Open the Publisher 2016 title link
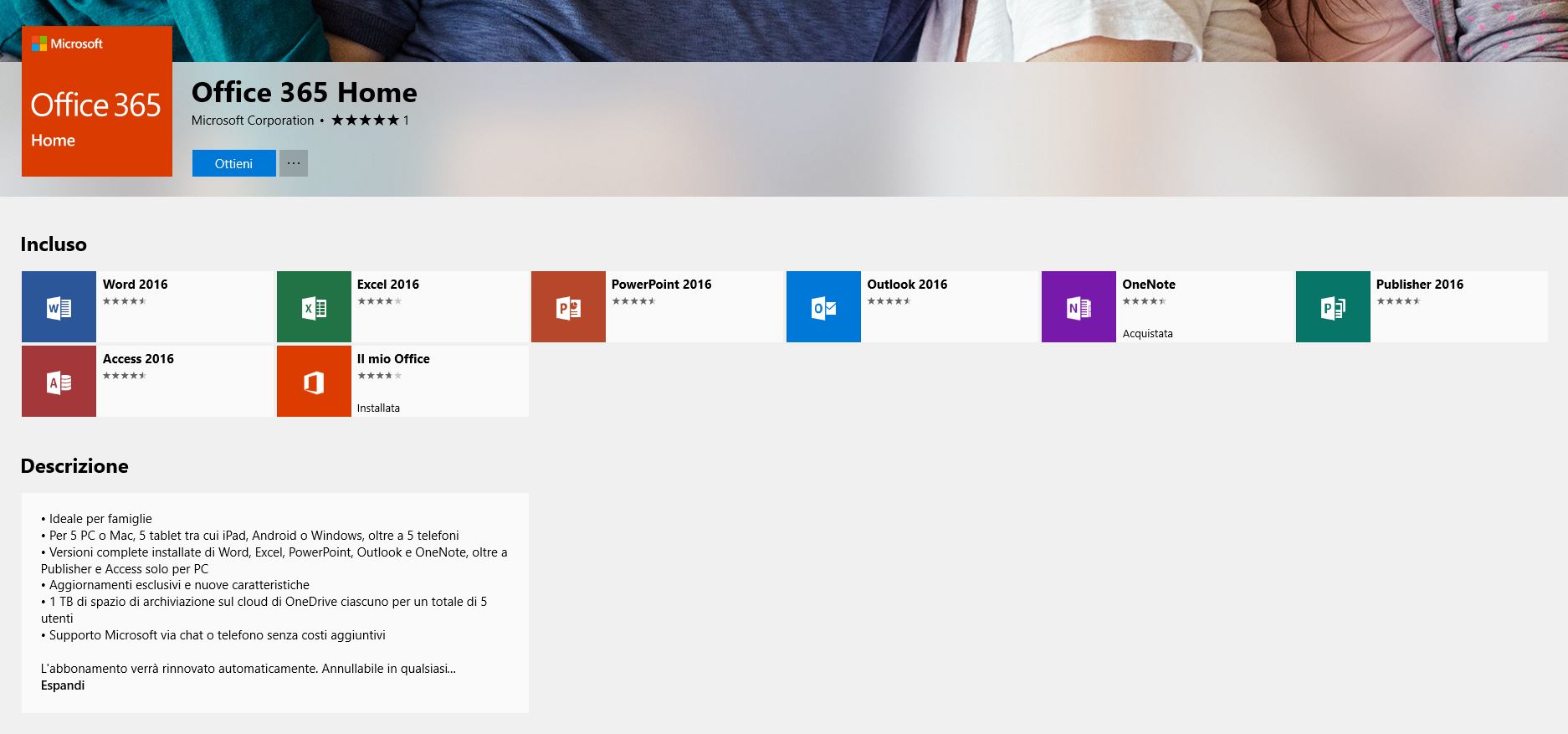This screenshot has height=734, width=1568. 1420,285
